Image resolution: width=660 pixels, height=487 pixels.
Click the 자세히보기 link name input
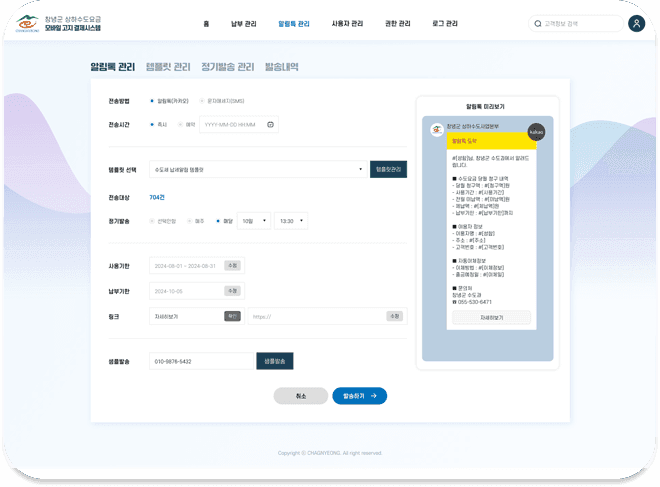point(197,316)
